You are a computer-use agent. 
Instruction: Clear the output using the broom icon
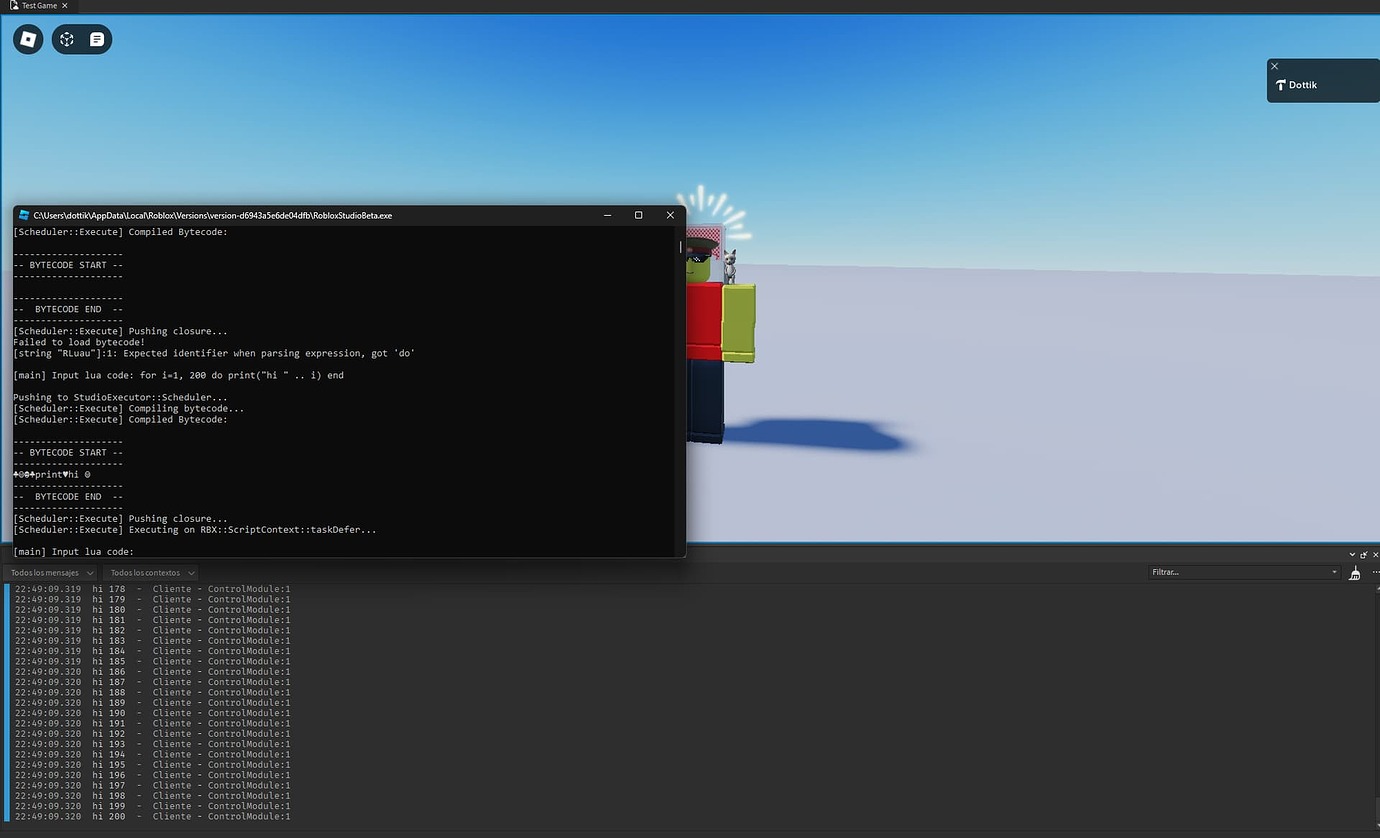point(1355,573)
